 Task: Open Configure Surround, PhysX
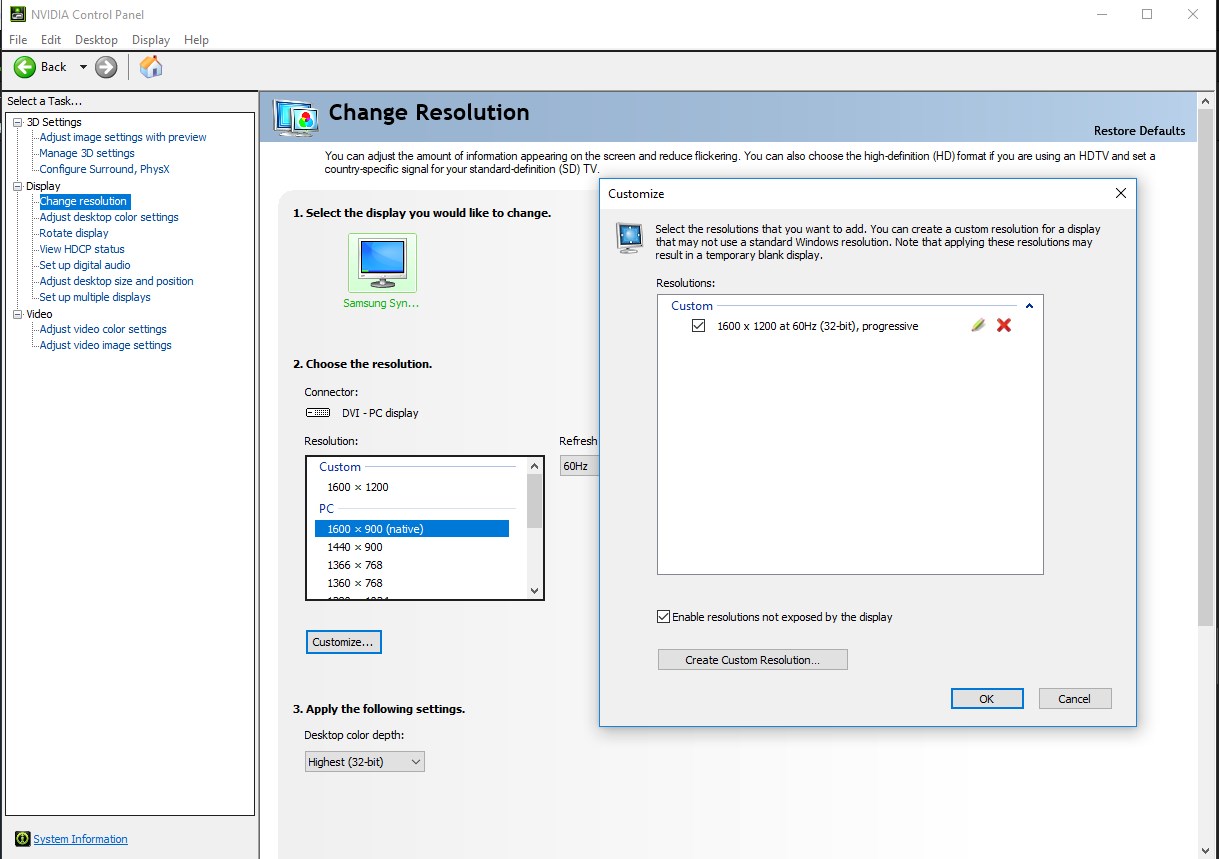tap(105, 169)
